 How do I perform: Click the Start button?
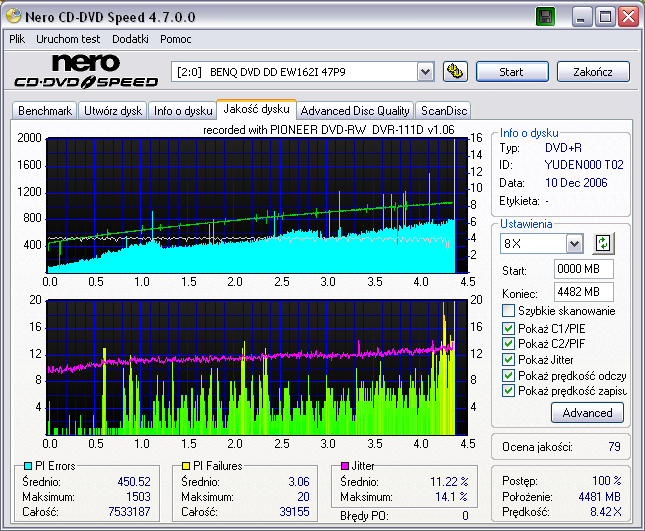512,72
